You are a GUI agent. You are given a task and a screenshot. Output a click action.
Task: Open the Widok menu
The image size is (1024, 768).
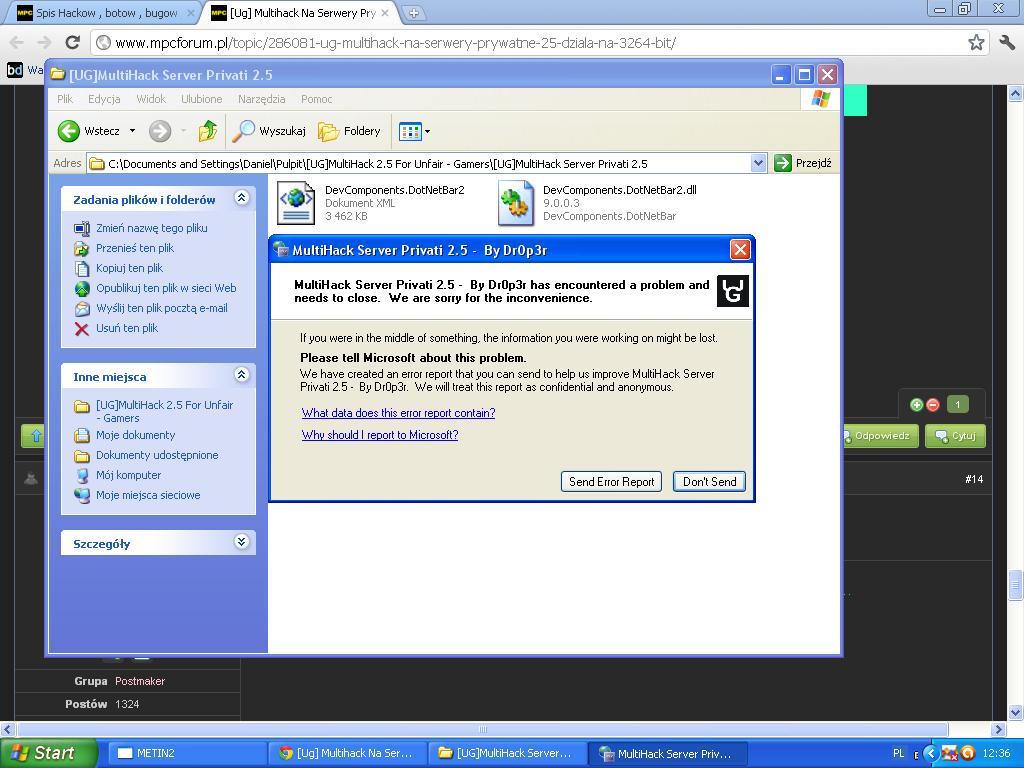tap(151, 99)
